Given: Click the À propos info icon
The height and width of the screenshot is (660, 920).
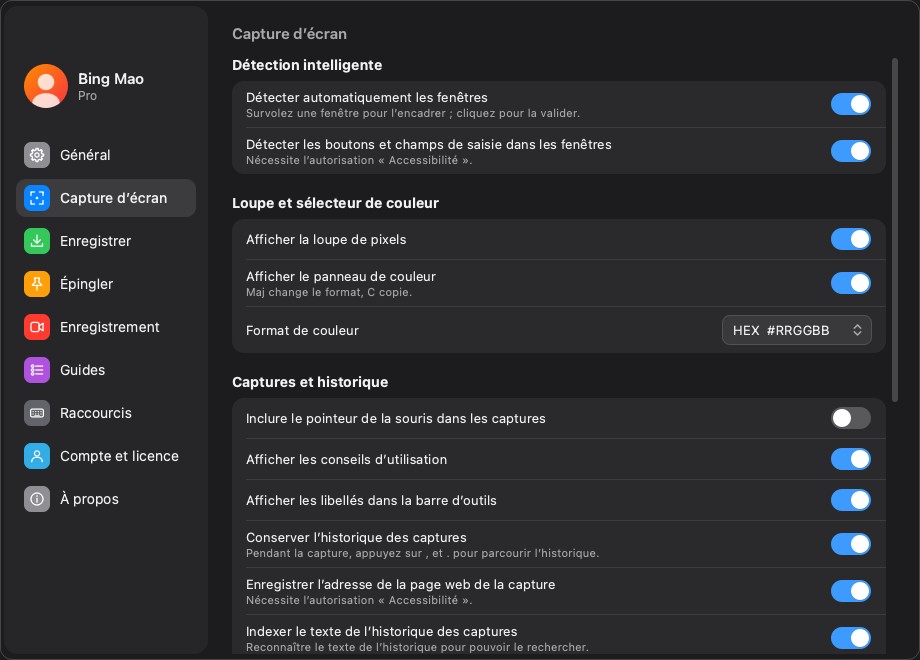Looking at the screenshot, I should click(37, 499).
